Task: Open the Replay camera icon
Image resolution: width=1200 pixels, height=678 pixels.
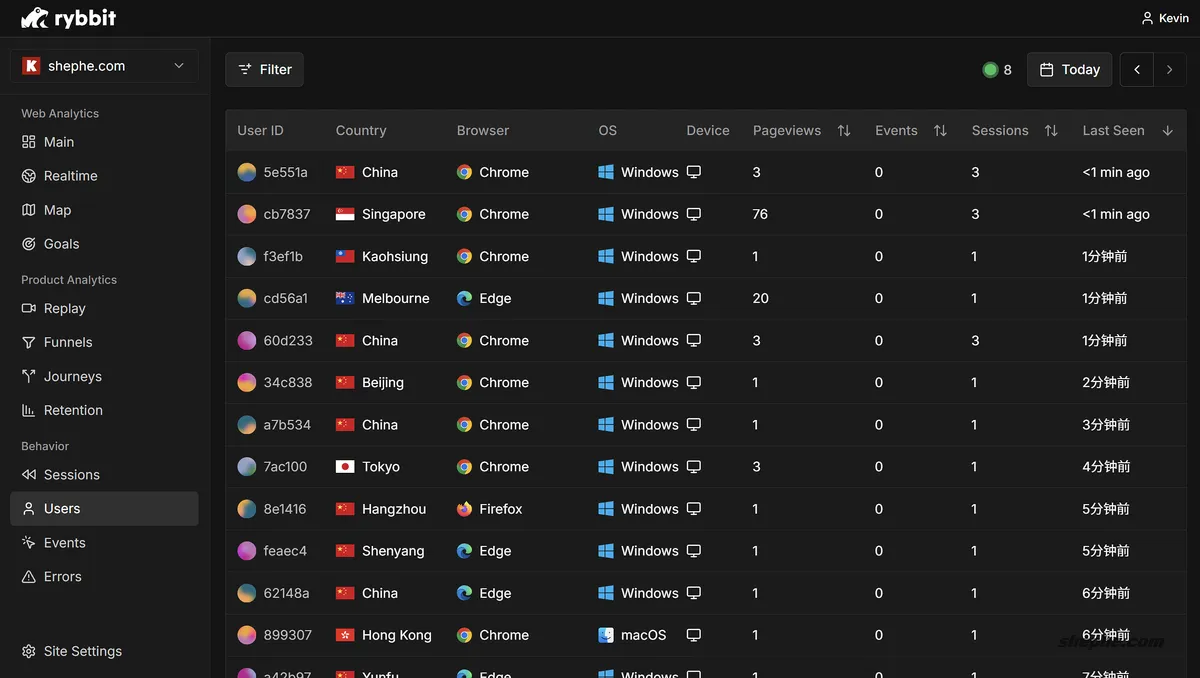Action: (x=29, y=309)
